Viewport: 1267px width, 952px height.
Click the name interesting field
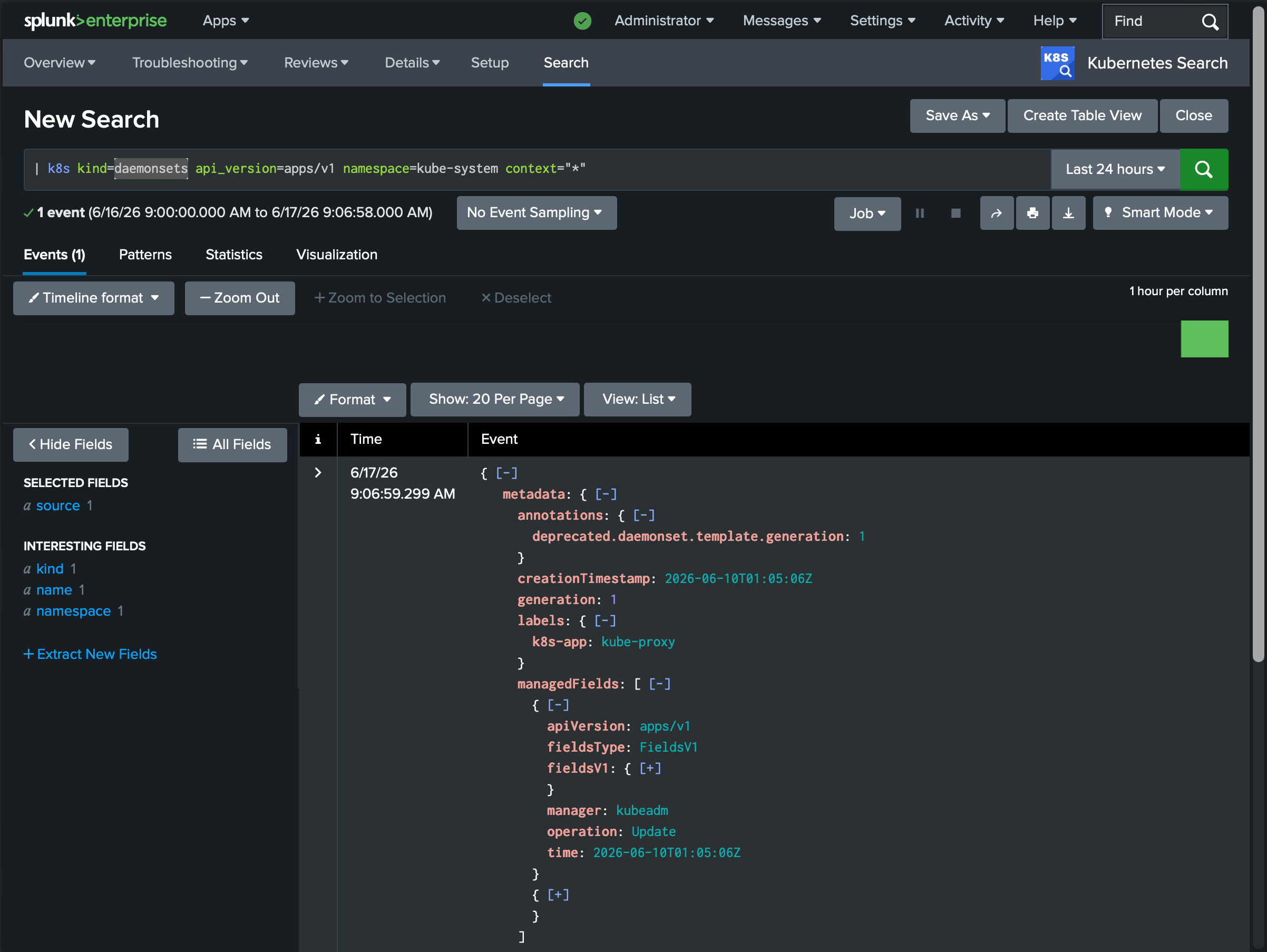pos(54,590)
